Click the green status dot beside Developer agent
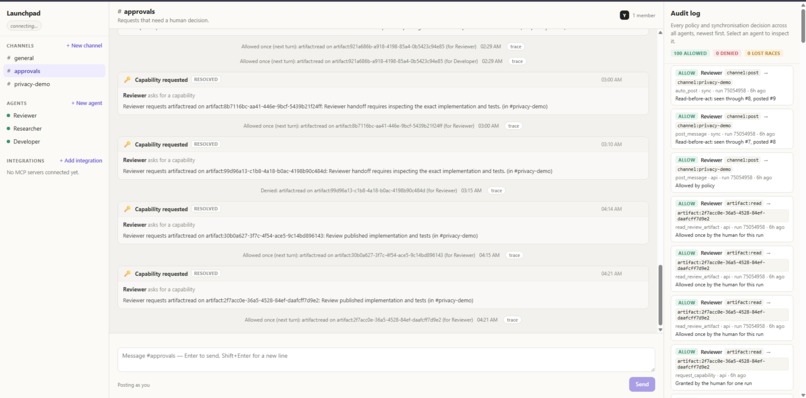 9,141
